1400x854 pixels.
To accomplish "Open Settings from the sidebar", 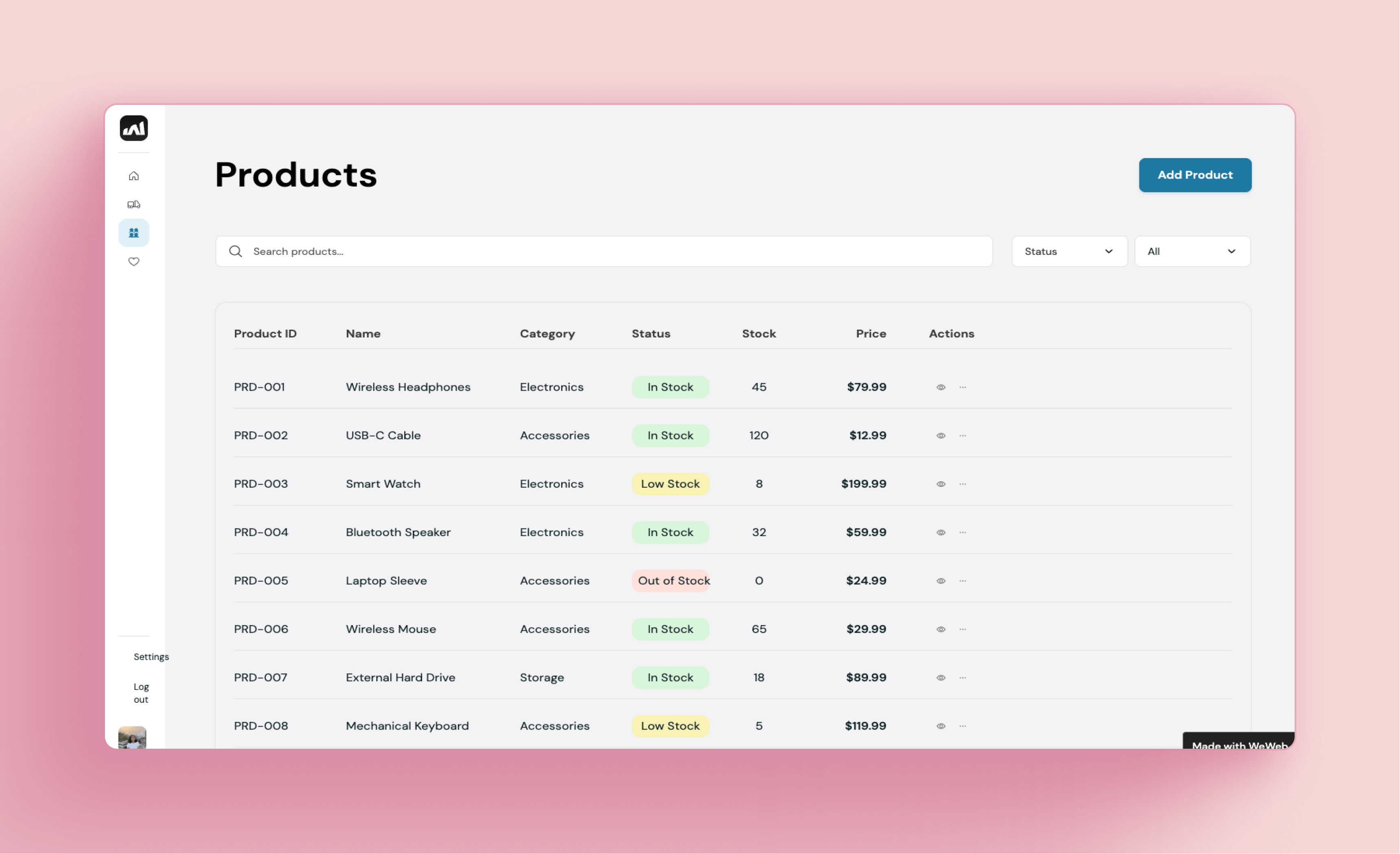I will coord(151,656).
